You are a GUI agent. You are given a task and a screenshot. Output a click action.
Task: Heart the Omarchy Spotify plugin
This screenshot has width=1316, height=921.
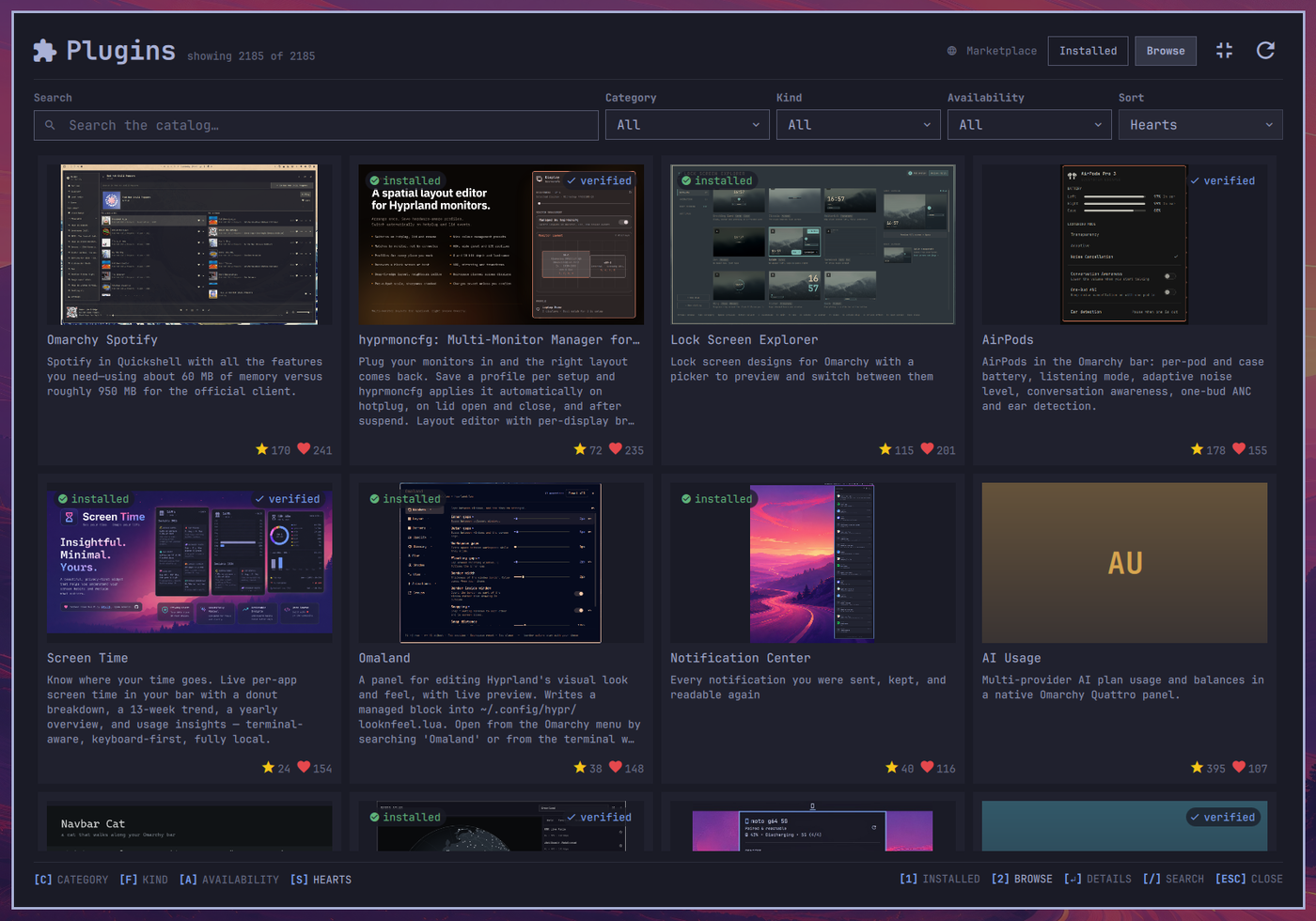(304, 449)
